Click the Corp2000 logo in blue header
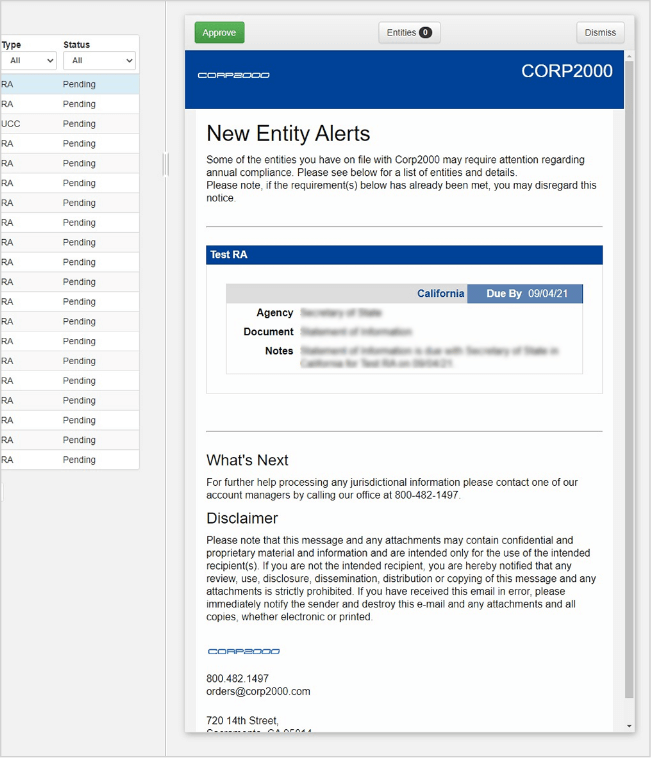 pos(233,75)
